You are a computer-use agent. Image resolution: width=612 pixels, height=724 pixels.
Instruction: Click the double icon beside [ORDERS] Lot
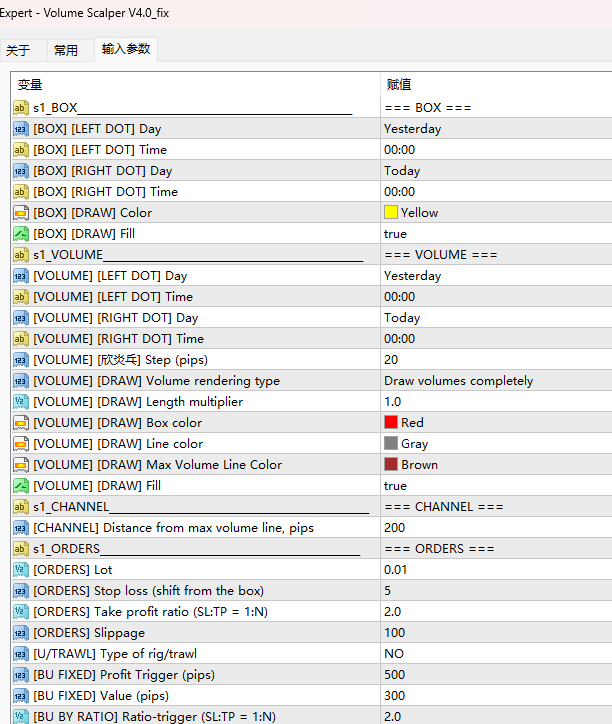point(21,570)
